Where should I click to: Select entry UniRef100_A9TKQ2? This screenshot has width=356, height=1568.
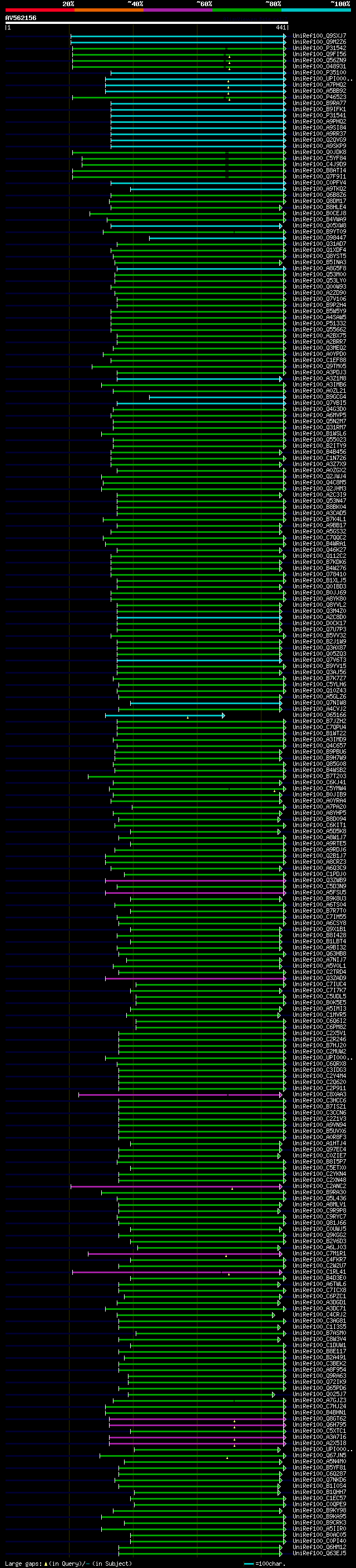(319, 189)
